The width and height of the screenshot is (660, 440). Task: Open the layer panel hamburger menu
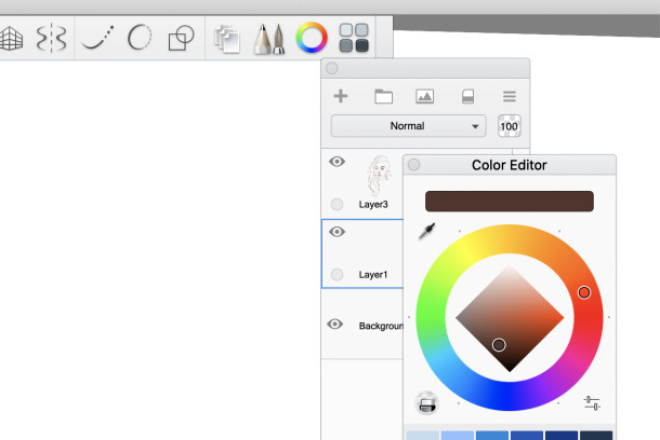(x=509, y=97)
